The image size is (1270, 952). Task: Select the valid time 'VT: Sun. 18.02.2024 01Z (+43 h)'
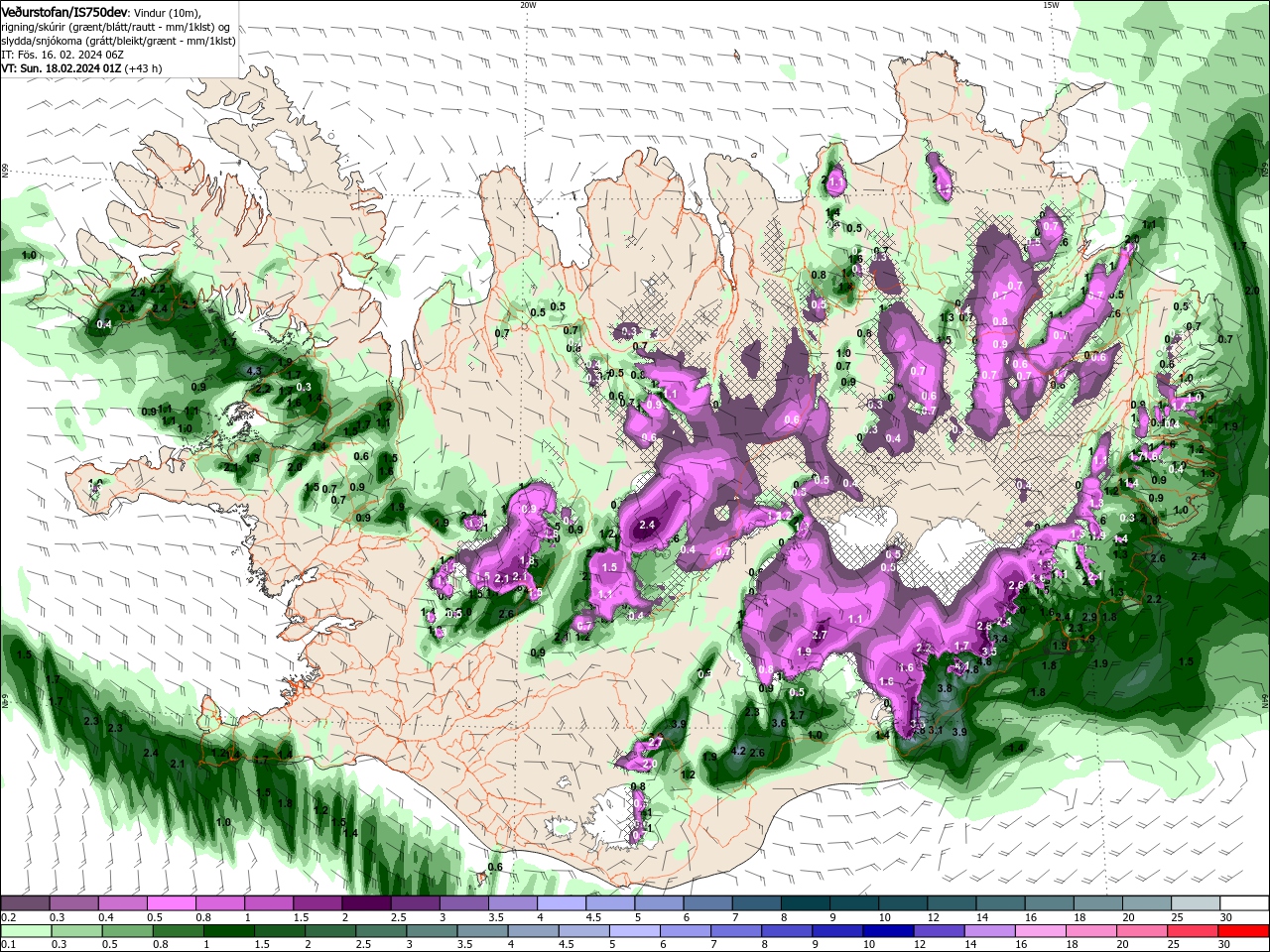click(81, 68)
